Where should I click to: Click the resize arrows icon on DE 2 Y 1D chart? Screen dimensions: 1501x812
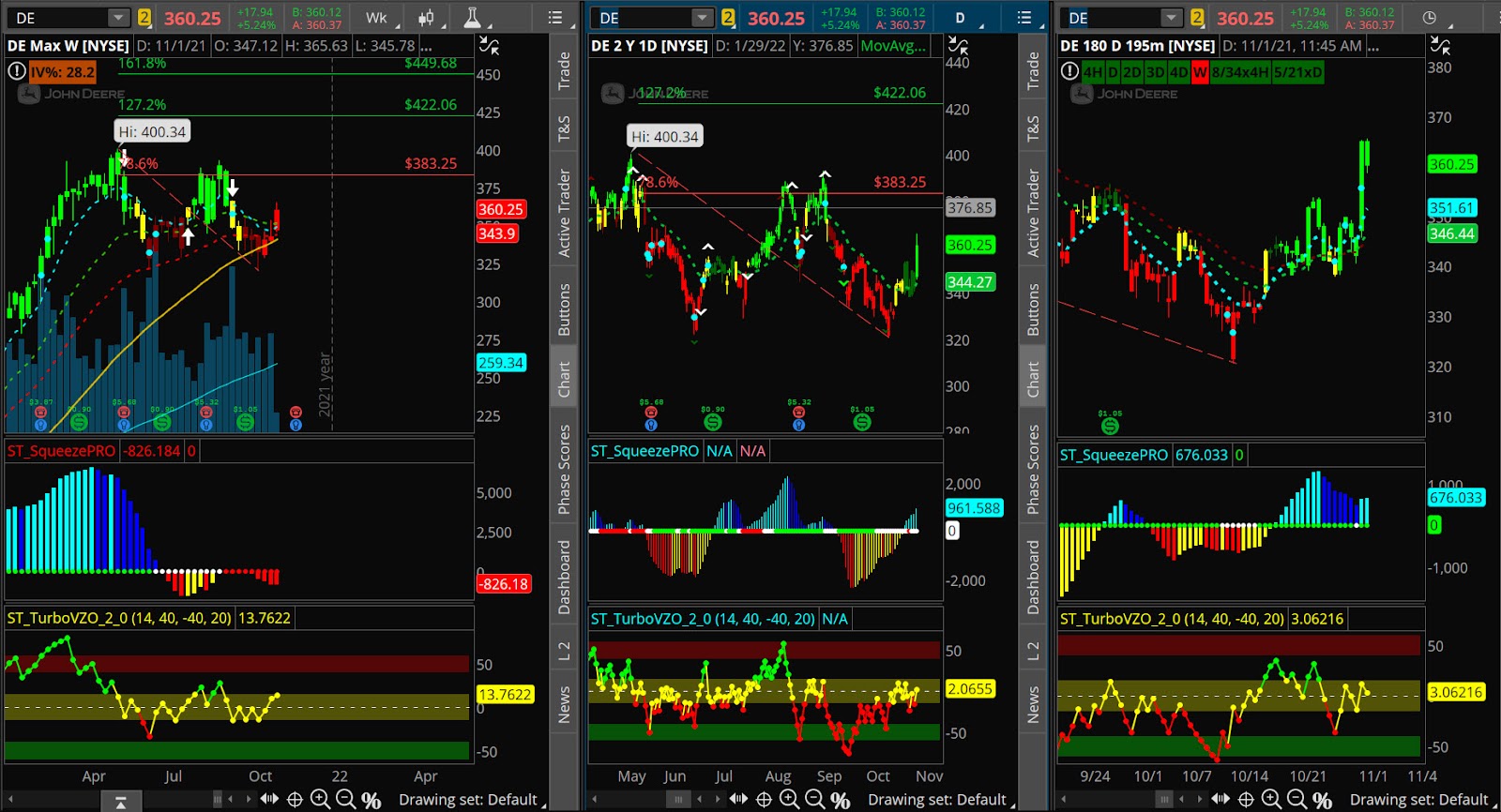pos(958,45)
